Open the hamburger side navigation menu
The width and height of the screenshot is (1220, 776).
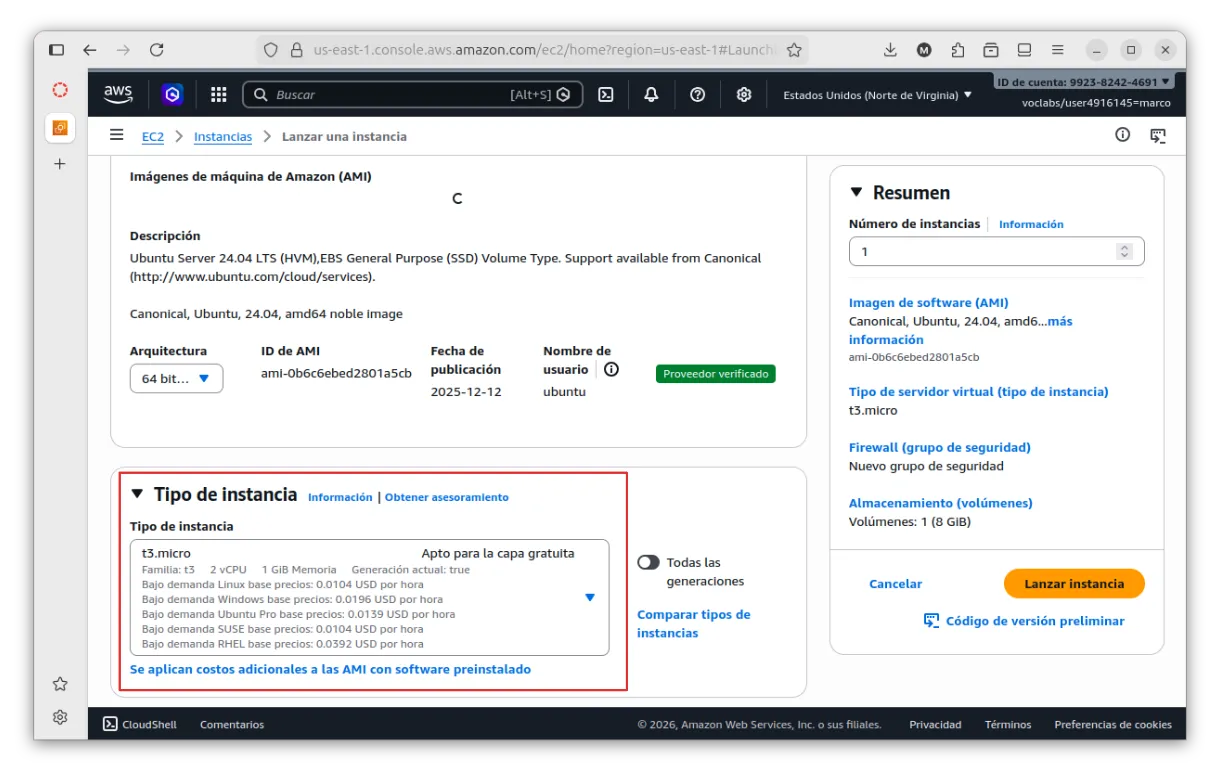click(x=117, y=135)
